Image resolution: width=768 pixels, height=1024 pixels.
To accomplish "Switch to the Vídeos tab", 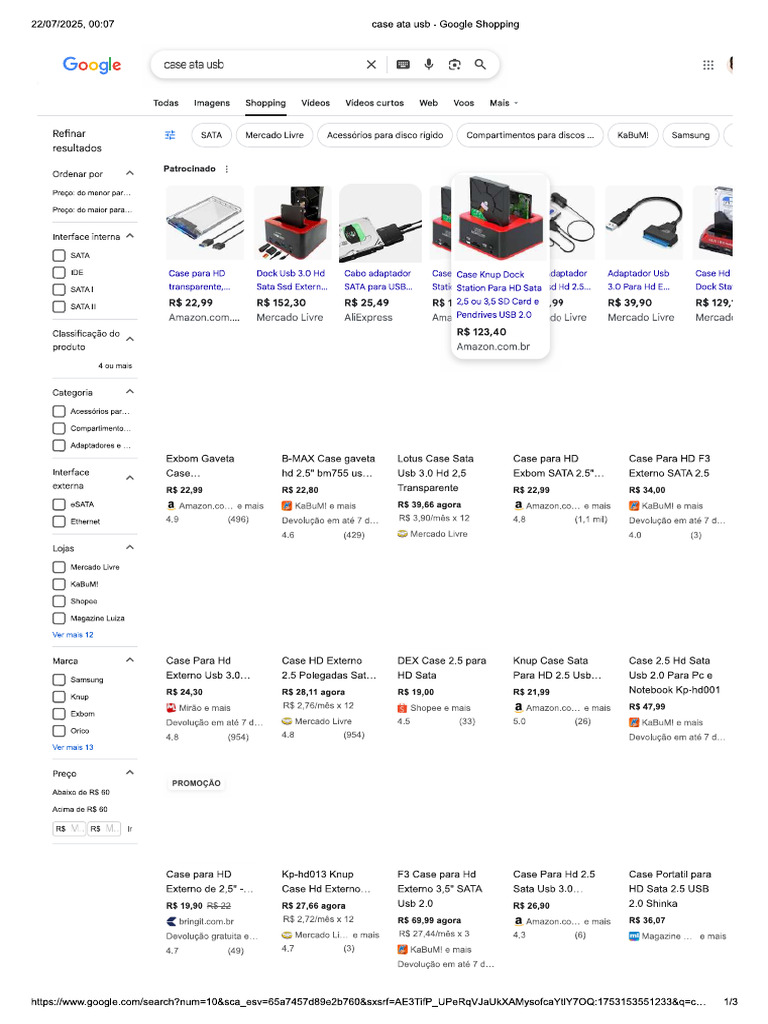I will 315,103.
